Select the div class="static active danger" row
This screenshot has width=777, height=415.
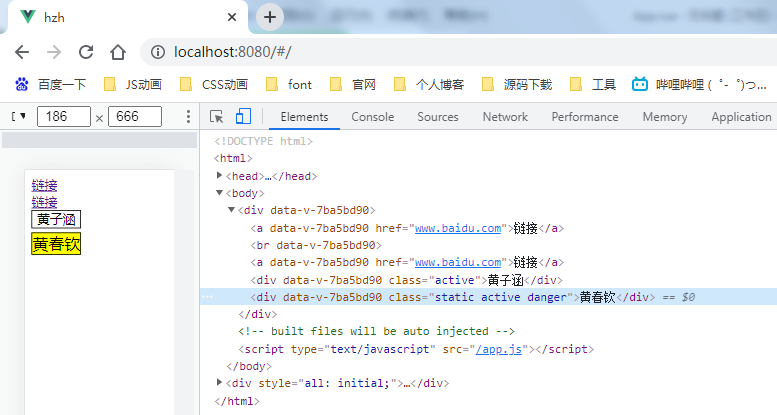point(489,297)
